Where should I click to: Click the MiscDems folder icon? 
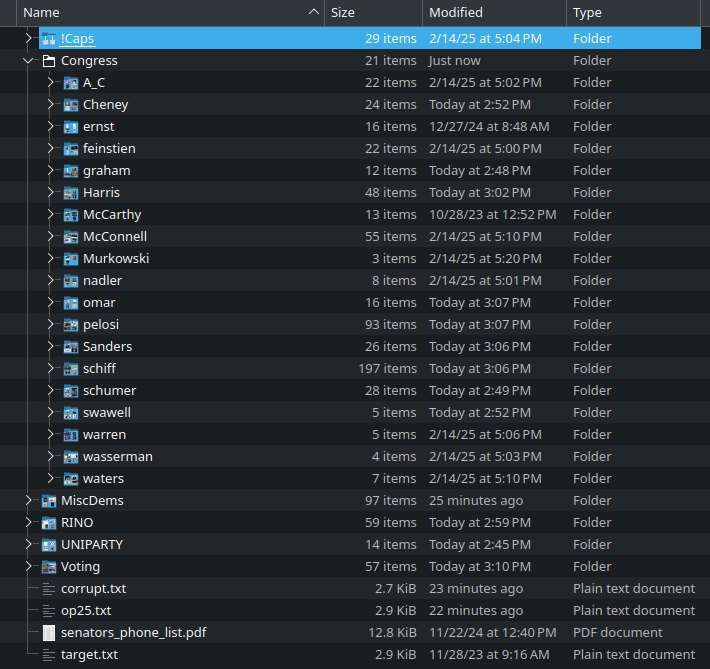tap(49, 501)
